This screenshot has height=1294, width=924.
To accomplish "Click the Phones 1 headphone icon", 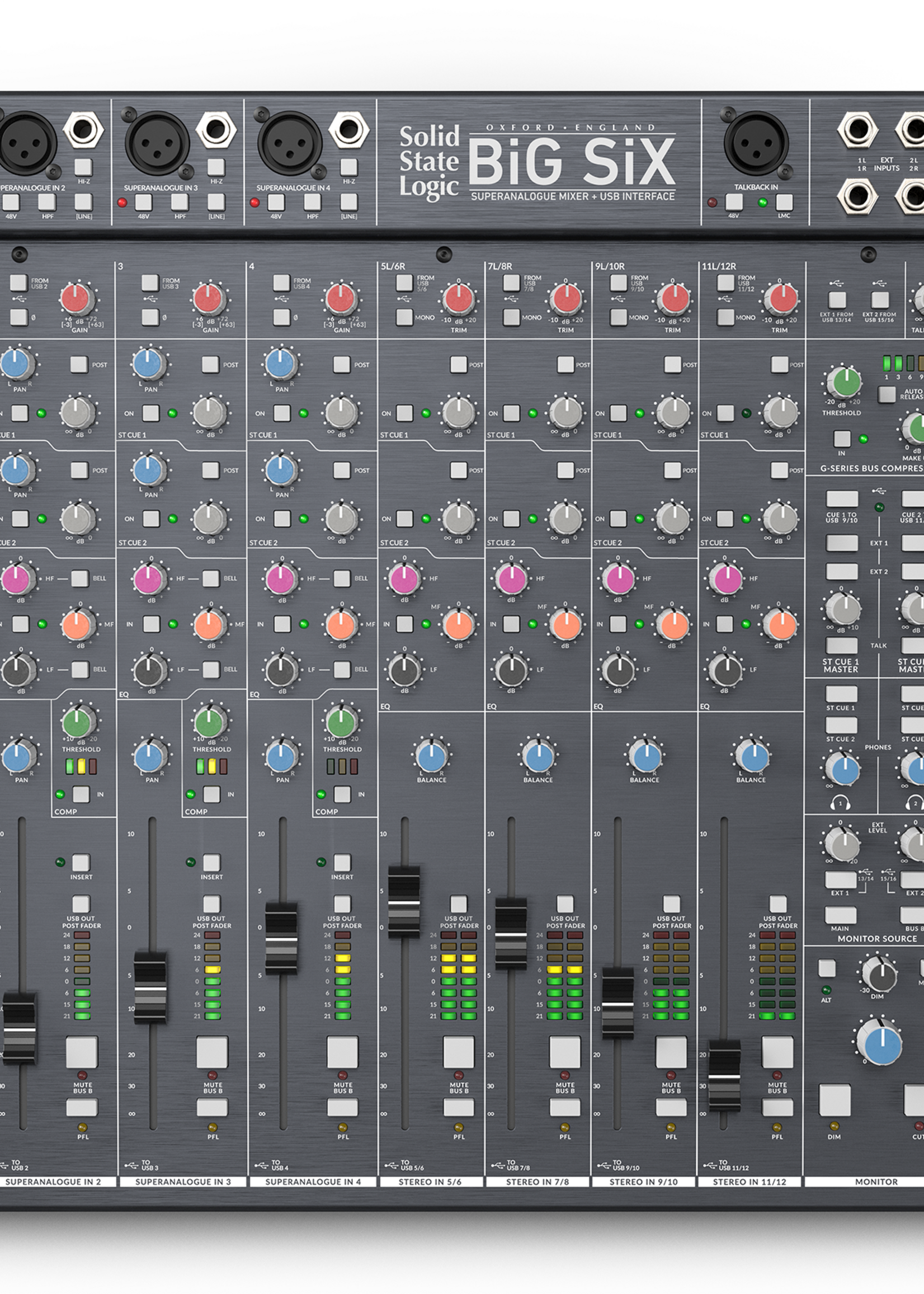I will pos(840,803).
